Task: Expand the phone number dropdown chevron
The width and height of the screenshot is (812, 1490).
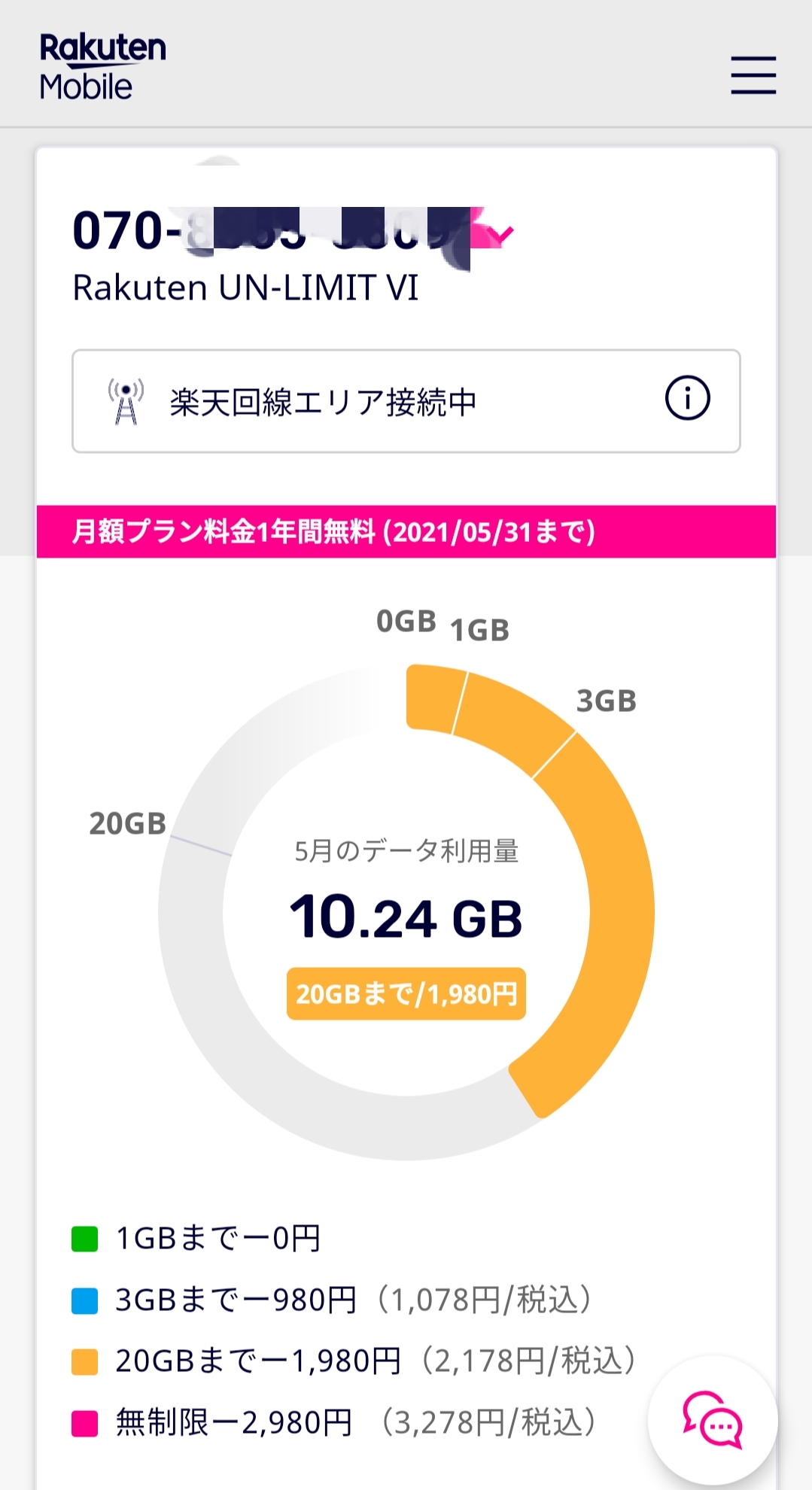Action: pyautogui.click(x=500, y=235)
